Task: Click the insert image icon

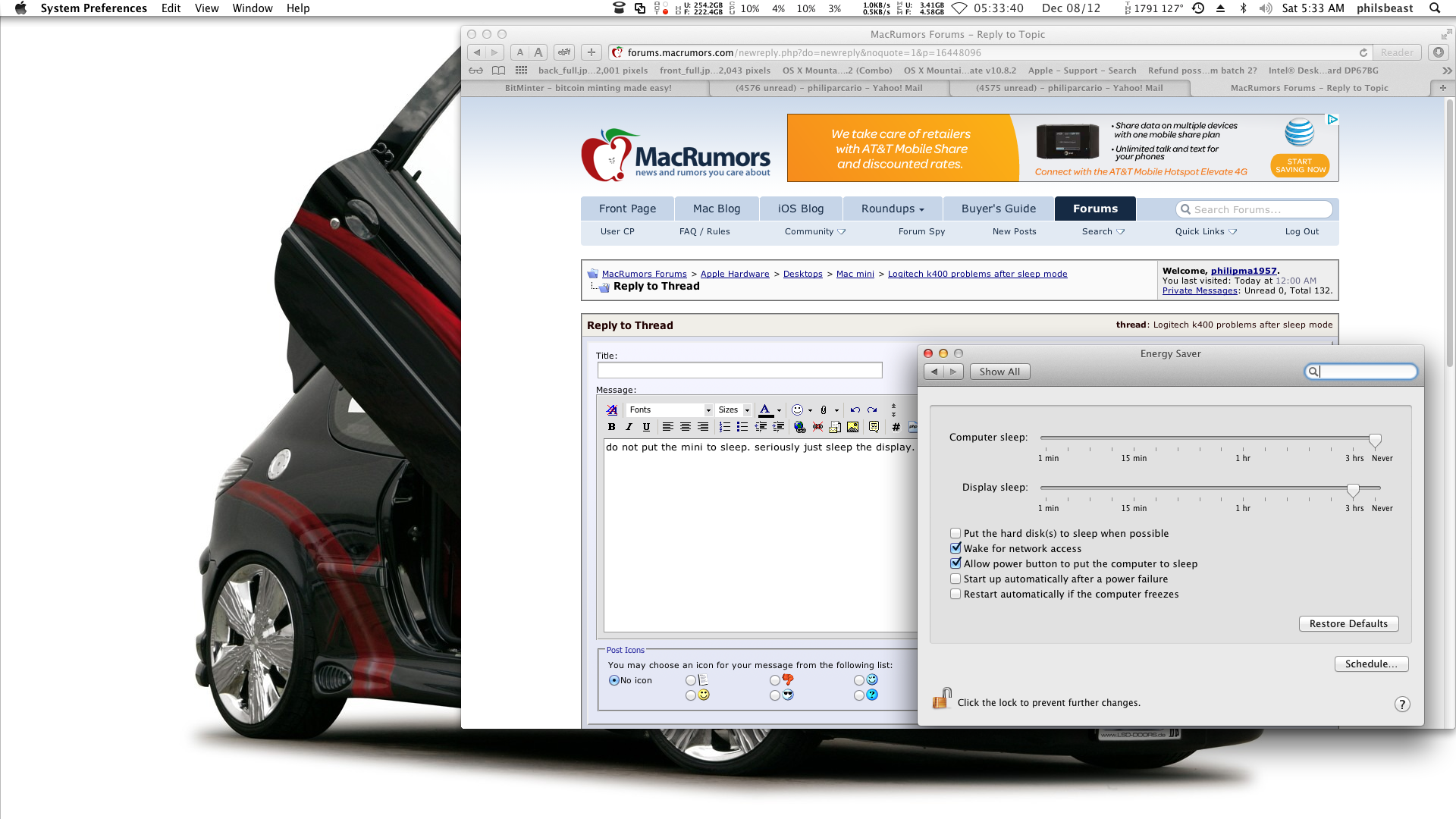Action: [x=852, y=427]
